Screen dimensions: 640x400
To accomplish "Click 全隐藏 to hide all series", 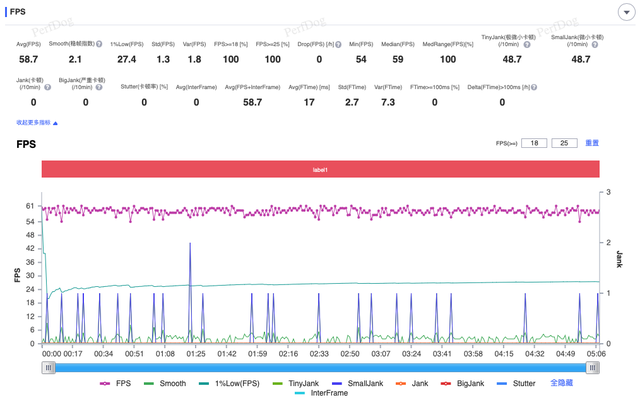I will (563, 383).
